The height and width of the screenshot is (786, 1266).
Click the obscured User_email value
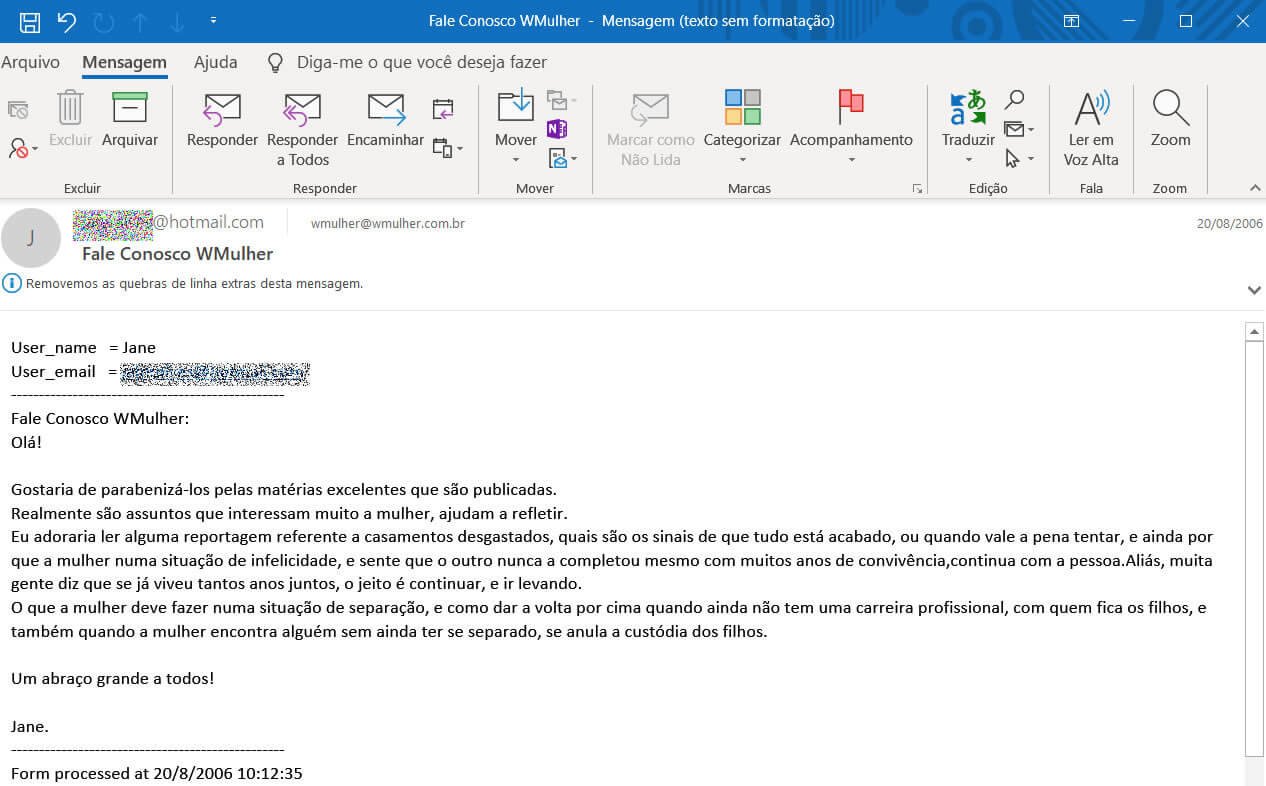tap(215, 374)
